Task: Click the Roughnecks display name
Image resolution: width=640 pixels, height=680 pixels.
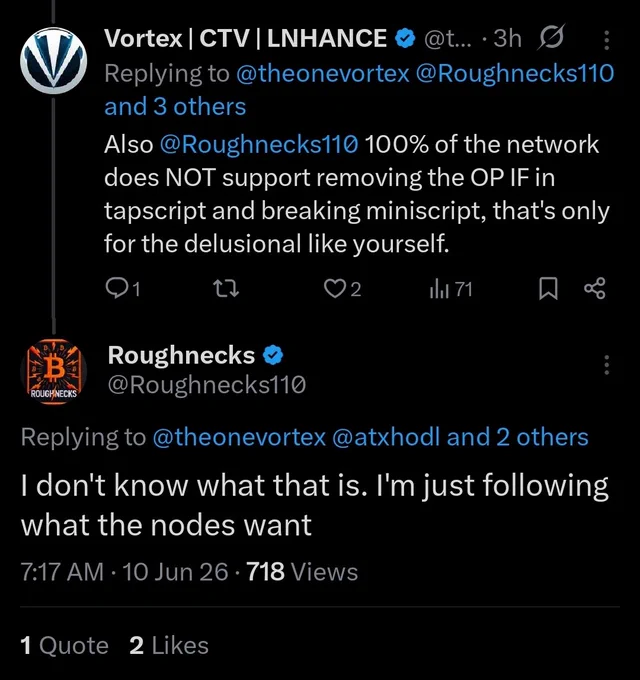Action: point(181,355)
